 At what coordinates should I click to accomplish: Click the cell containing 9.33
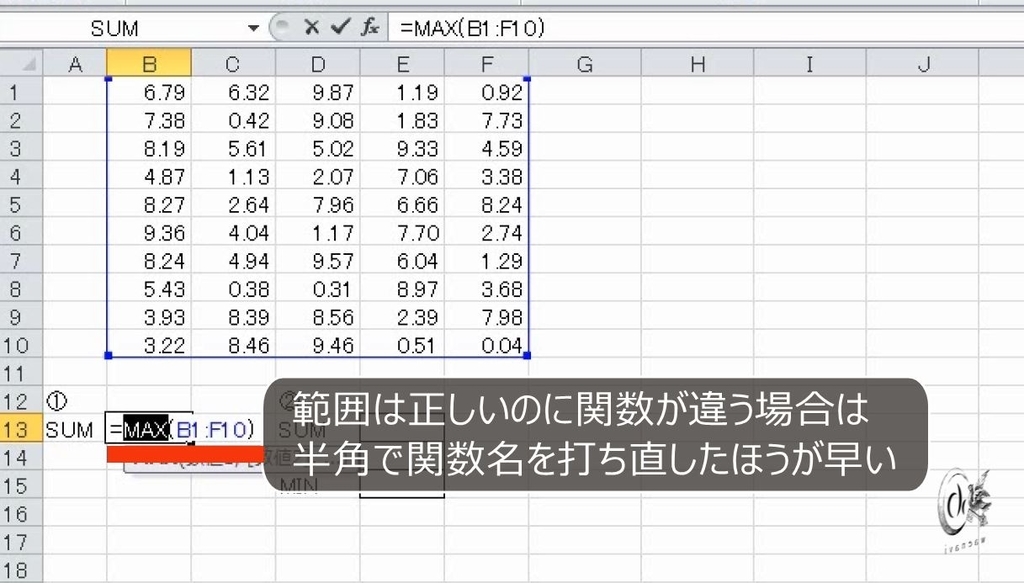(x=402, y=148)
